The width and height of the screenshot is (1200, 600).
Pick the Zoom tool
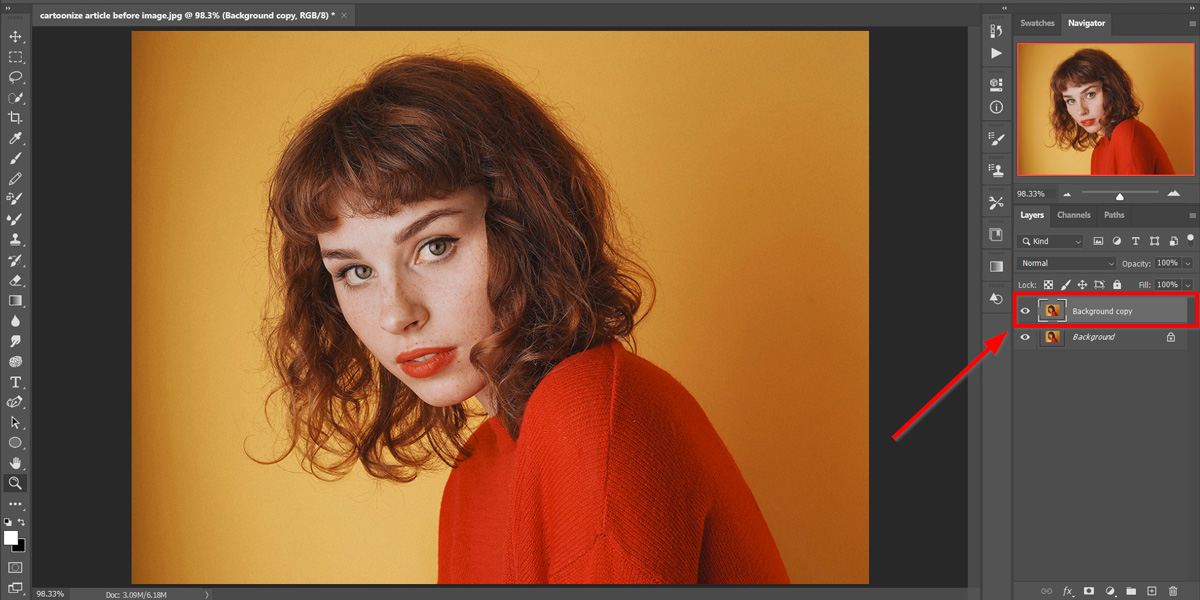point(15,483)
